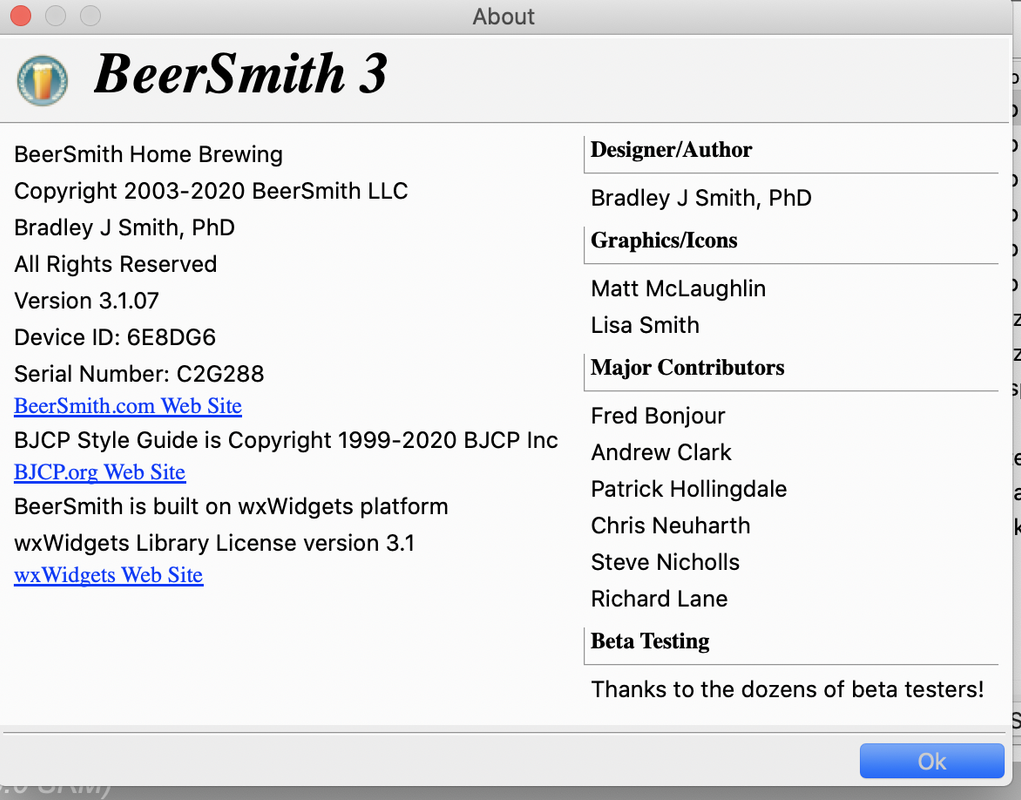The width and height of the screenshot is (1021, 800).
Task: Click Bradley J Smith, PhD below the copyright line
Action: (x=124, y=228)
